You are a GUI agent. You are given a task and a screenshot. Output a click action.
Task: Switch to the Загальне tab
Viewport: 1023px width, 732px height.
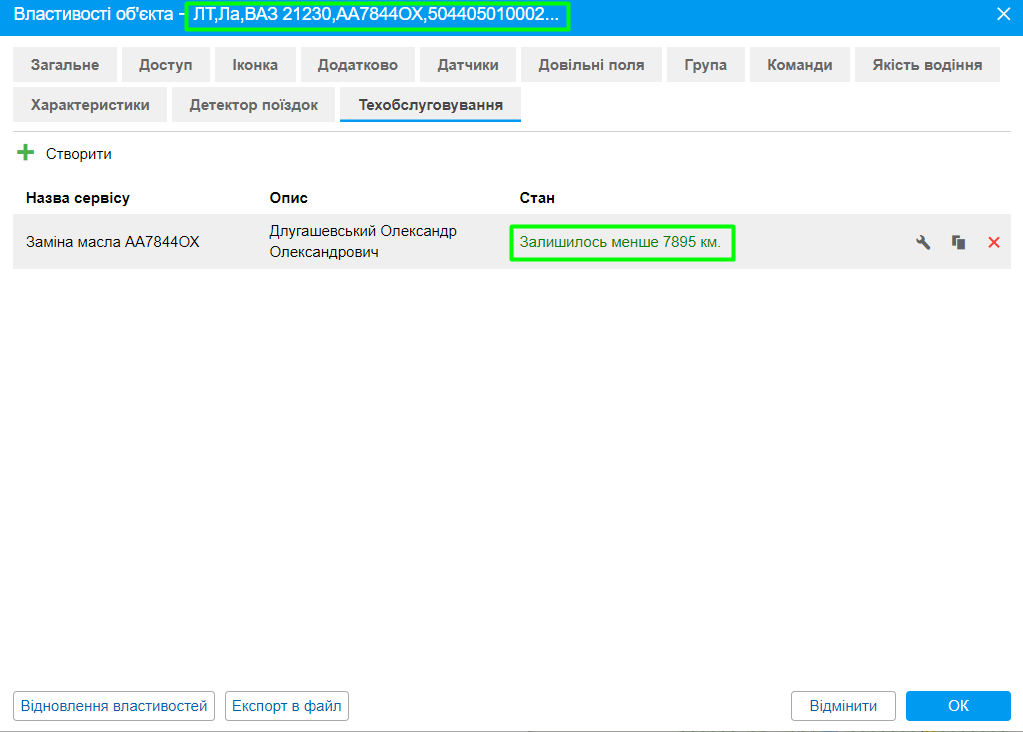tap(65, 65)
